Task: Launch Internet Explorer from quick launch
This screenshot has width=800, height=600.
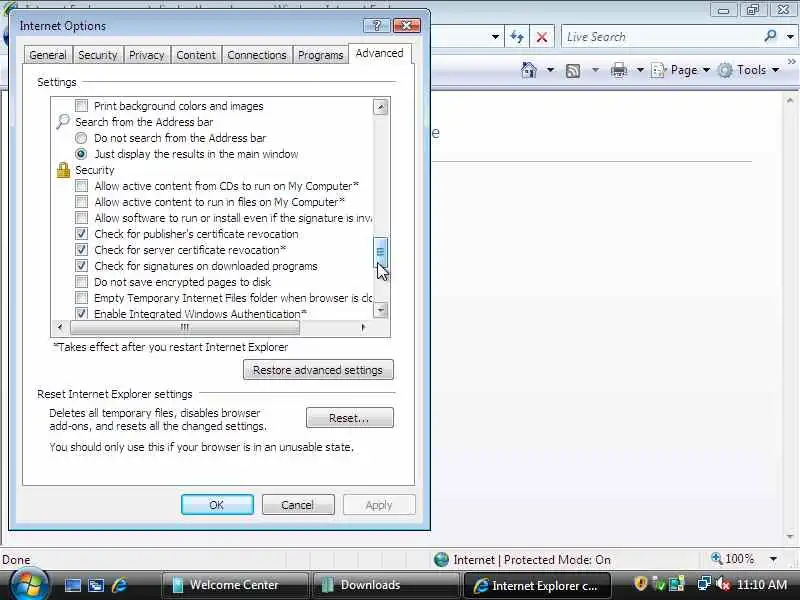Action: (x=119, y=585)
